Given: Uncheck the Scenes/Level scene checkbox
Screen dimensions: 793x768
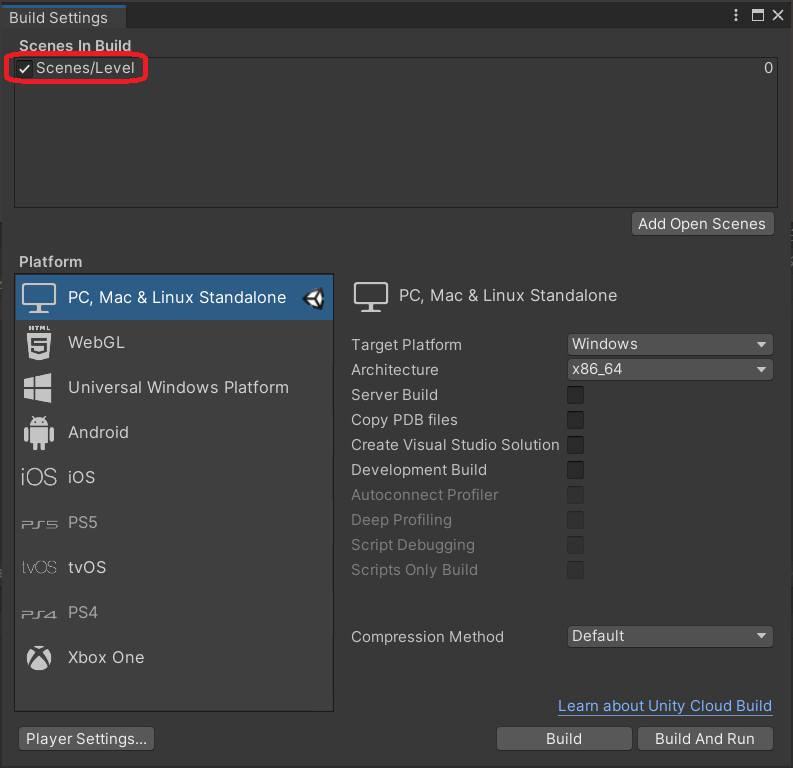Looking at the screenshot, I should click(x=24, y=68).
